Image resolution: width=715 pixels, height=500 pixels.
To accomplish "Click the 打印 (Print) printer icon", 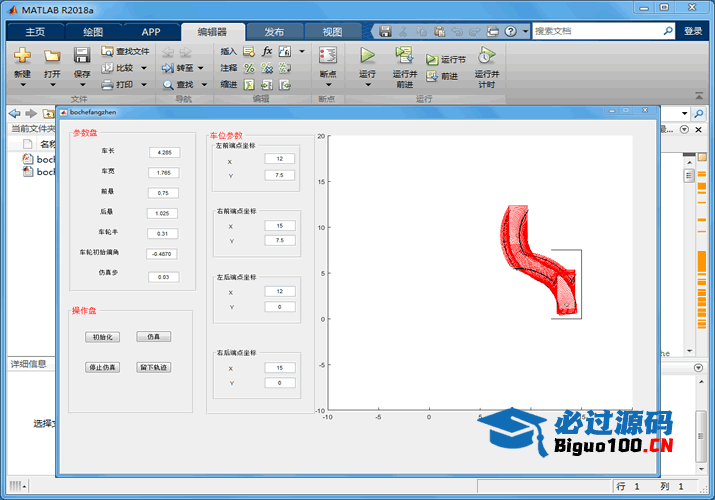I will point(107,85).
